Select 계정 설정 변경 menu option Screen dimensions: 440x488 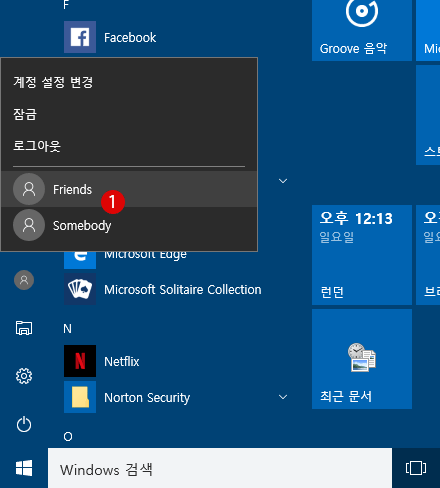coord(53,82)
